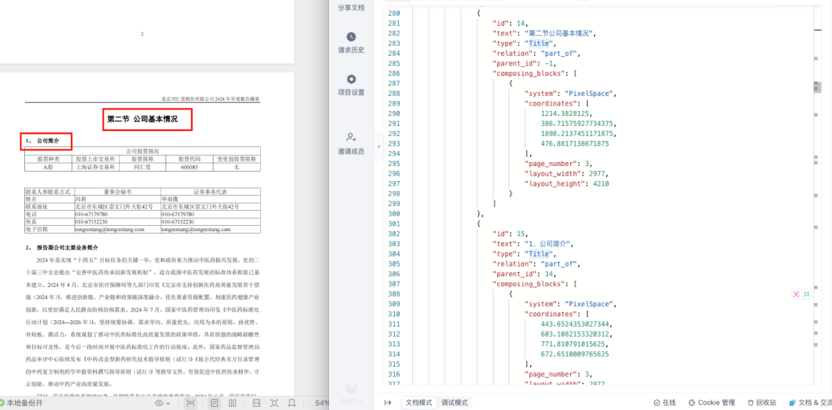
Task: Switch to 文档模式
Action: [419, 403]
